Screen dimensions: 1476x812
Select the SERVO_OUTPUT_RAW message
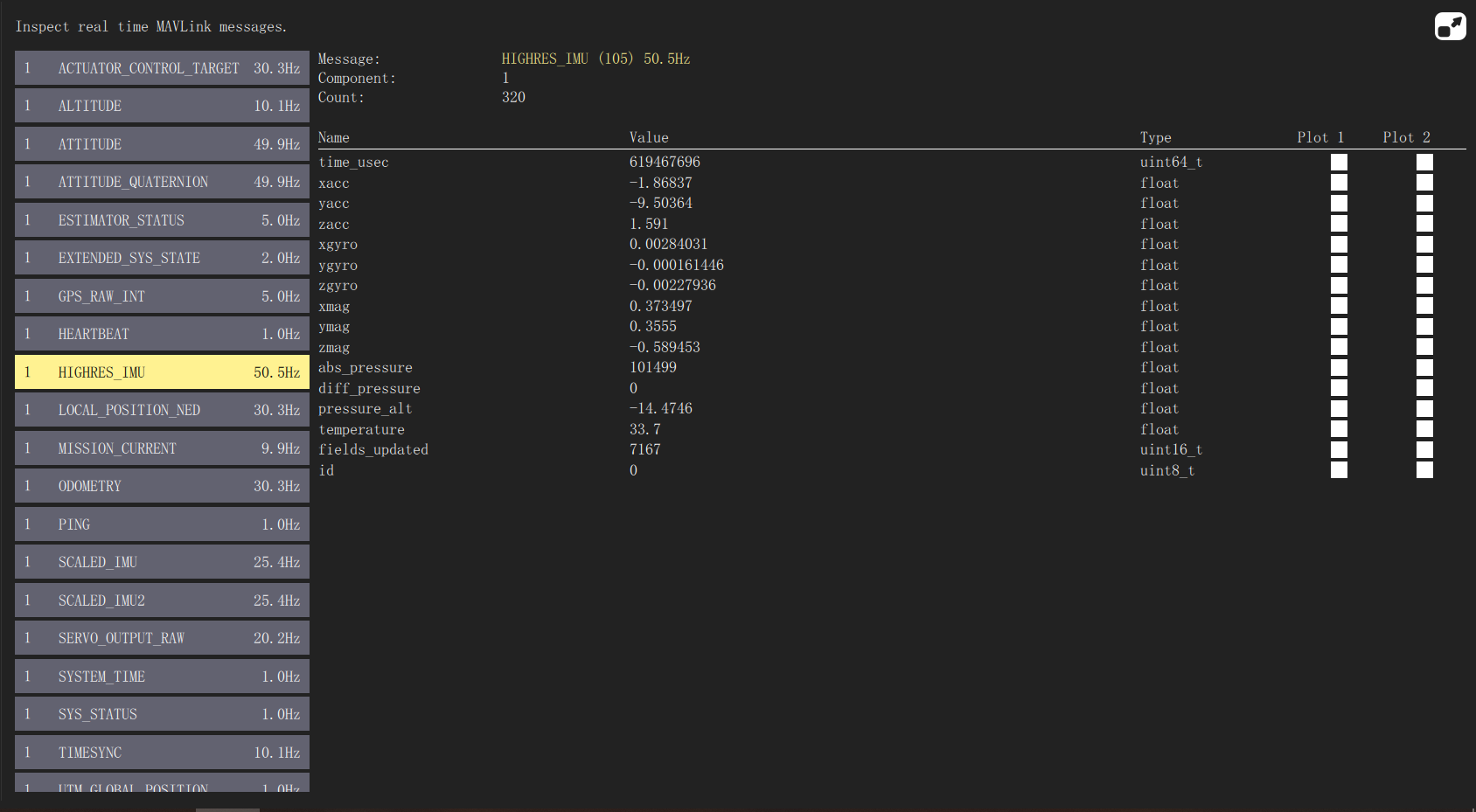pyautogui.click(x=162, y=637)
